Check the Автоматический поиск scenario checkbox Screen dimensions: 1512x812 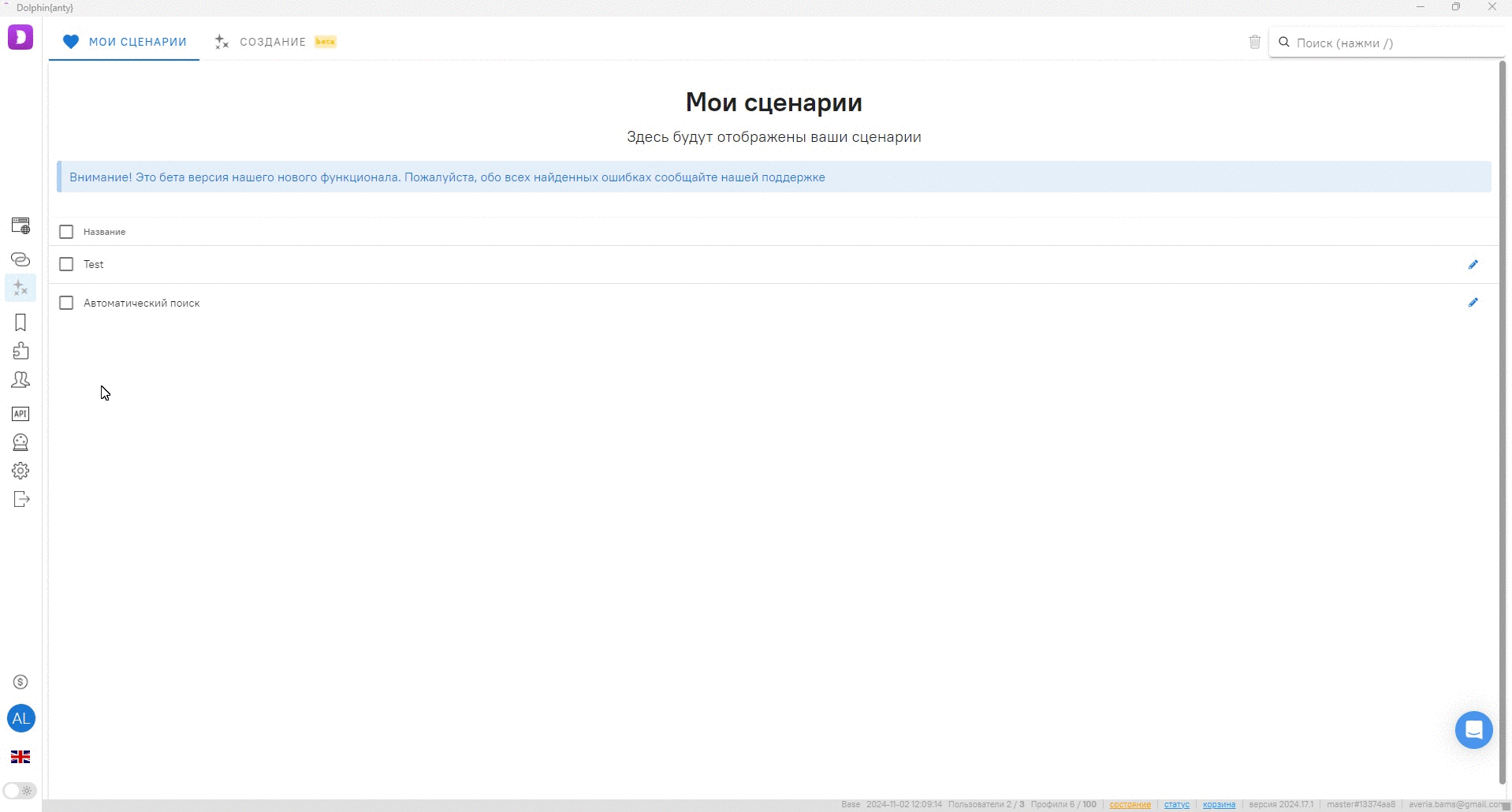pos(66,303)
